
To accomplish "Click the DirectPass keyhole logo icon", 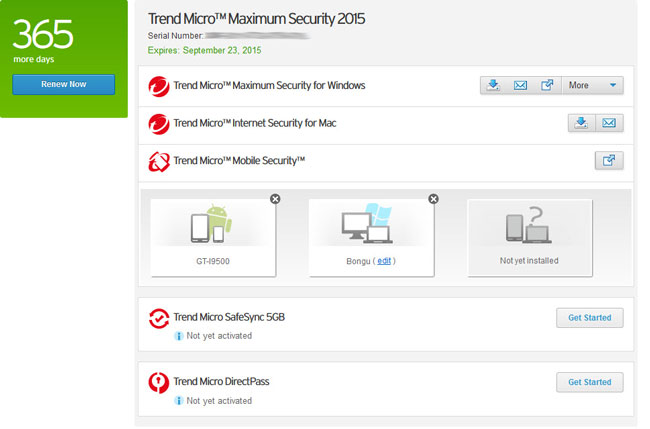I will click(159, 383).
